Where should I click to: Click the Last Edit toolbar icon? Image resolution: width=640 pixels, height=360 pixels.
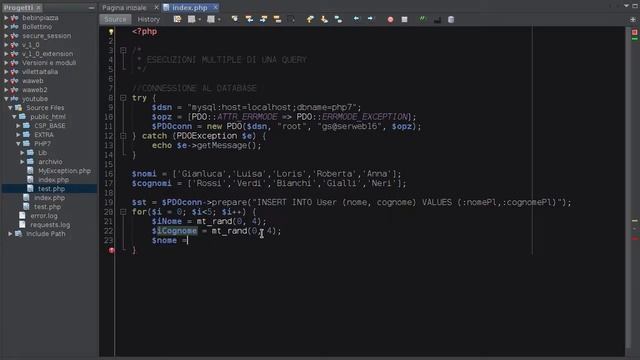pos(177,19)
